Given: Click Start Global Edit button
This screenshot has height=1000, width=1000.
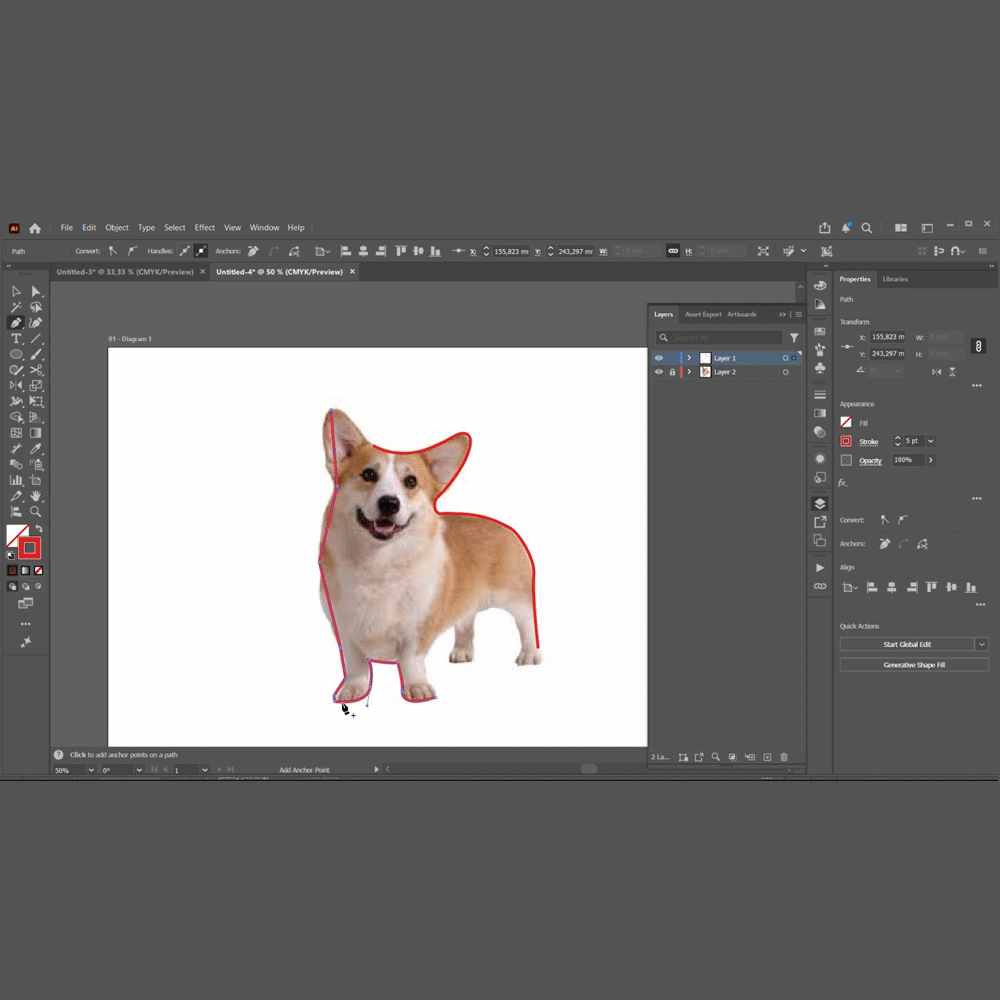Looking at the screenshot, I should (907, 644).
